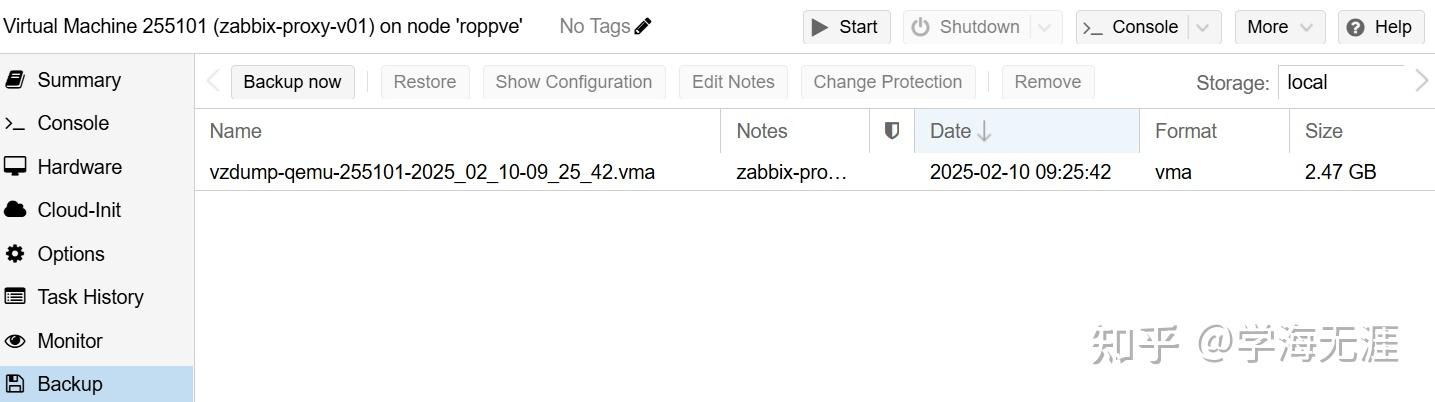Start the virtual machine
1435x402 pixels.
click(846, 27)
